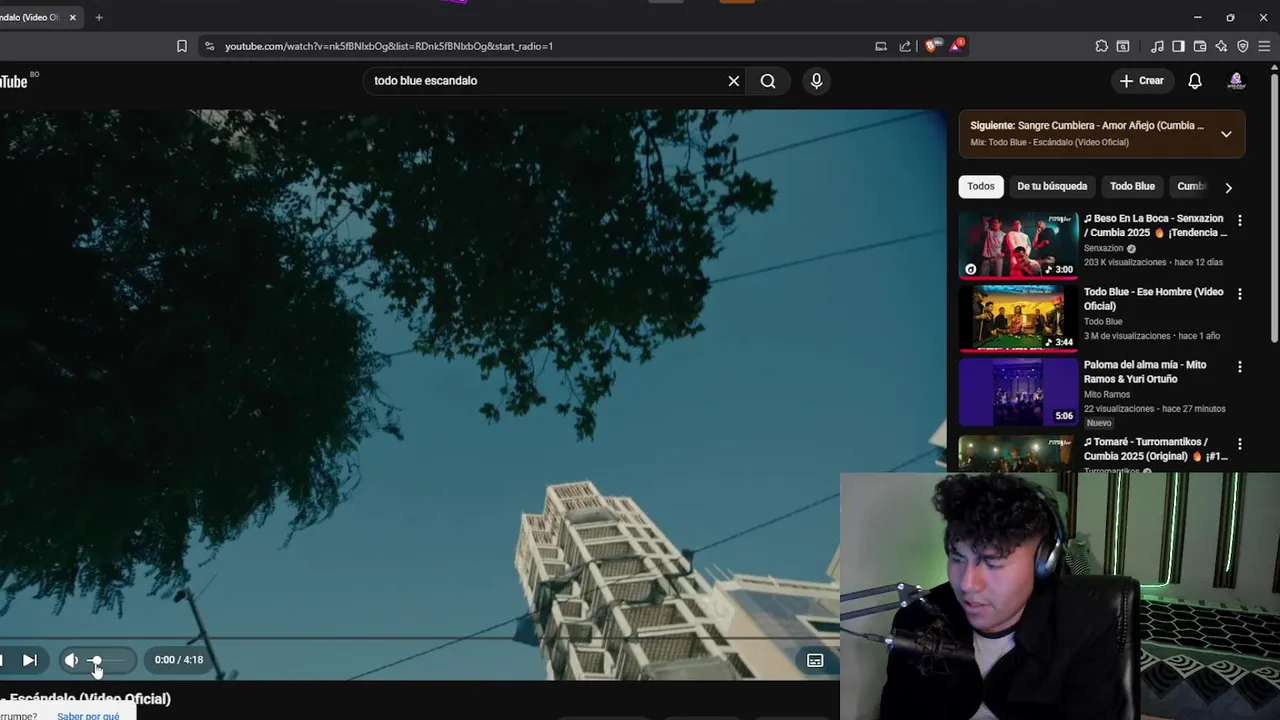This screenshot has height=720, width=1280.
Task: Open 'Todo Blue - Ese Hombre (Video Oficial)' title
Action: 1154,299
